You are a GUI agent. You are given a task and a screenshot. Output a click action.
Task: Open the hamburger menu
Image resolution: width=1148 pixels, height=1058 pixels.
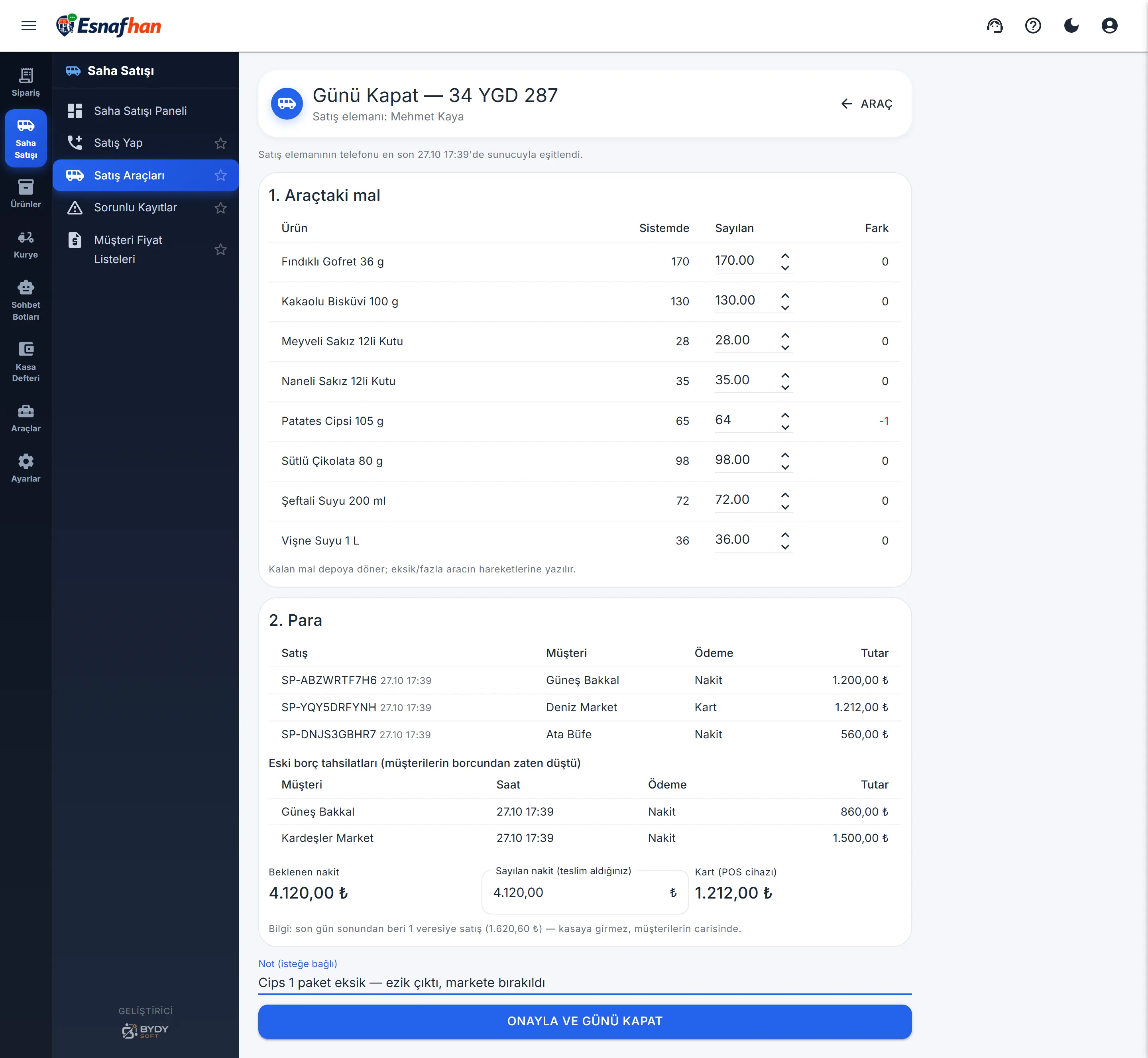(29, 26)
